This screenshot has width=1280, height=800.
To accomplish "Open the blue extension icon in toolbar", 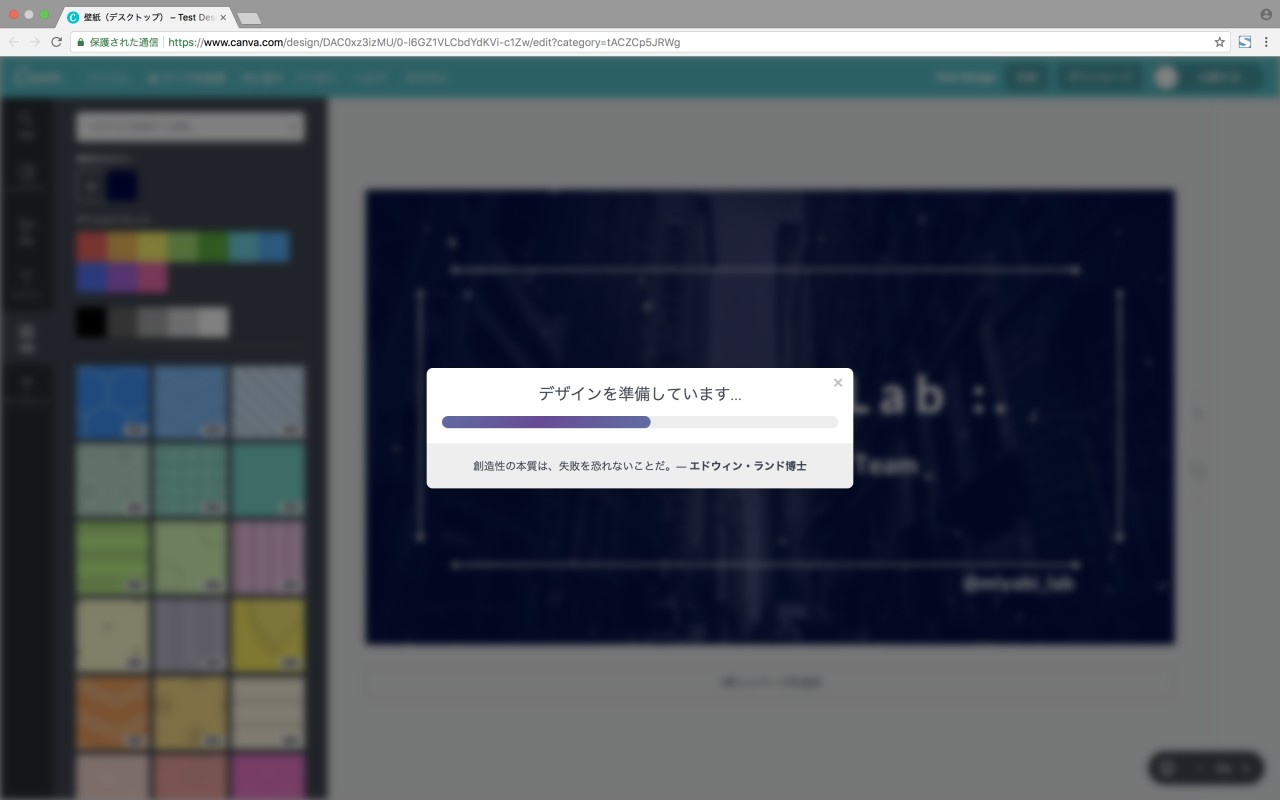I will (x=1245, y=42).
